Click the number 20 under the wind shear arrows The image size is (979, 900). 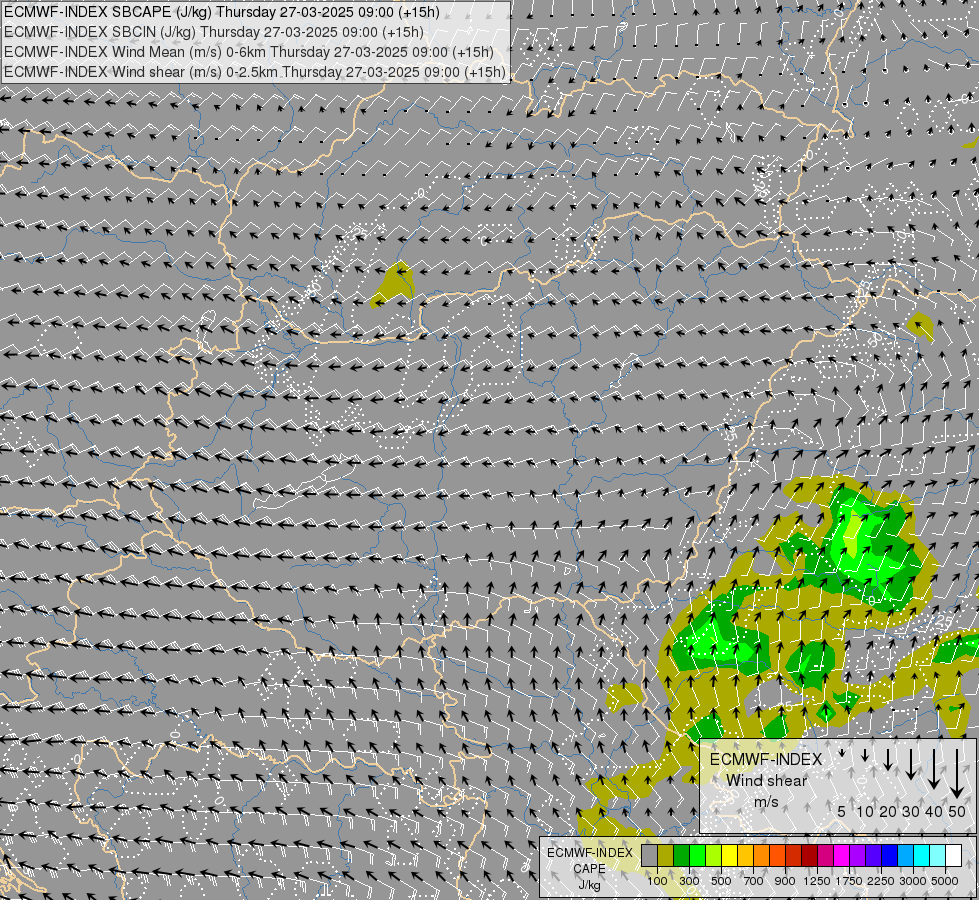click(888, 811)
